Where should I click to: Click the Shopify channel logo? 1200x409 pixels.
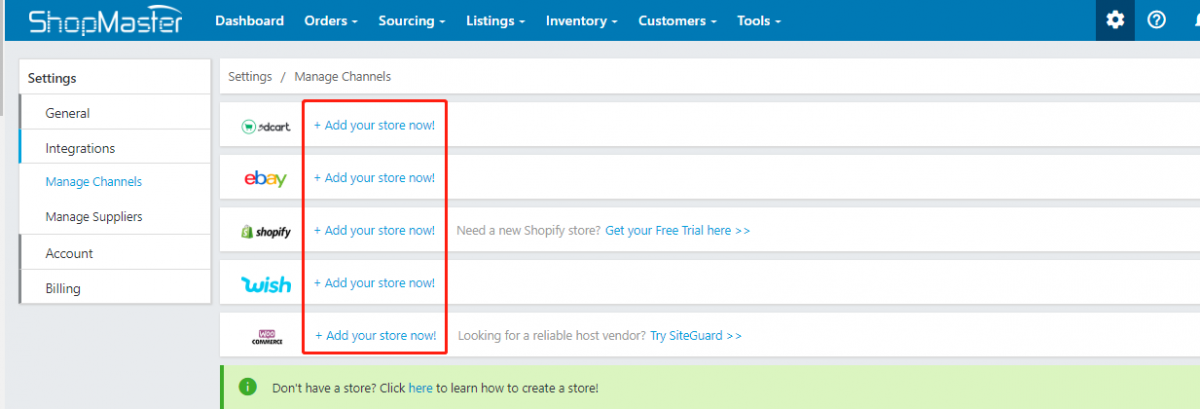pos(266,231)
